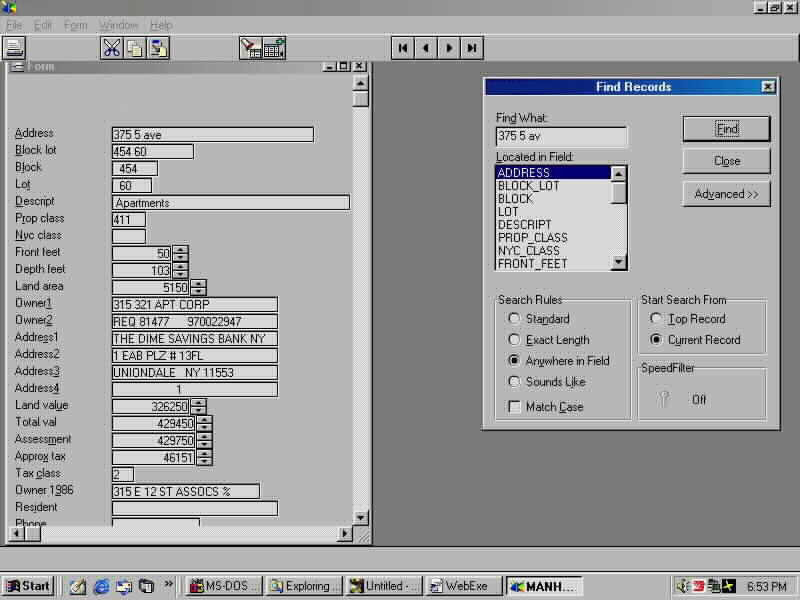Image resolution: width=800 pixels, height=600 pixels.
Task: Click the Print toolbar icon
Action: coord(14,47)
